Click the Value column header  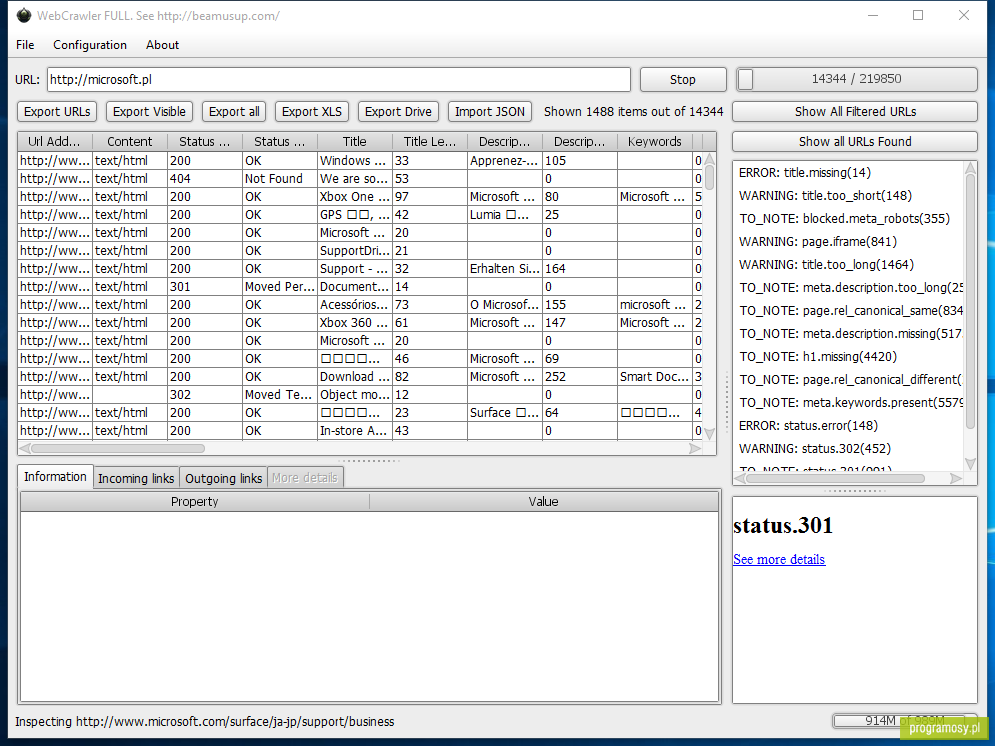pyautogui.click(x=543, y=502)
